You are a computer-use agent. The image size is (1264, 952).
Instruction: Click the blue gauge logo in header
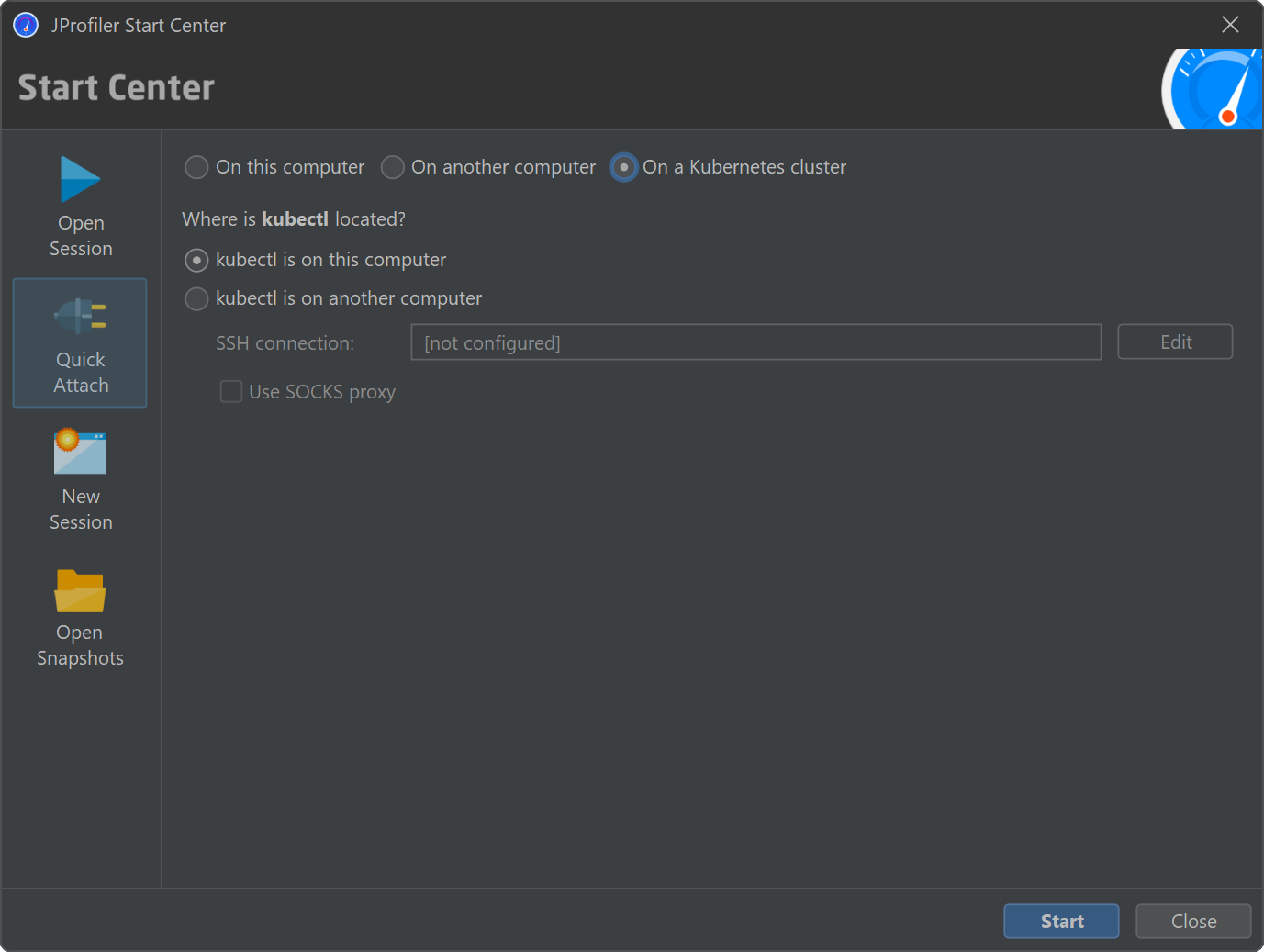click(x=1214, y=91)
